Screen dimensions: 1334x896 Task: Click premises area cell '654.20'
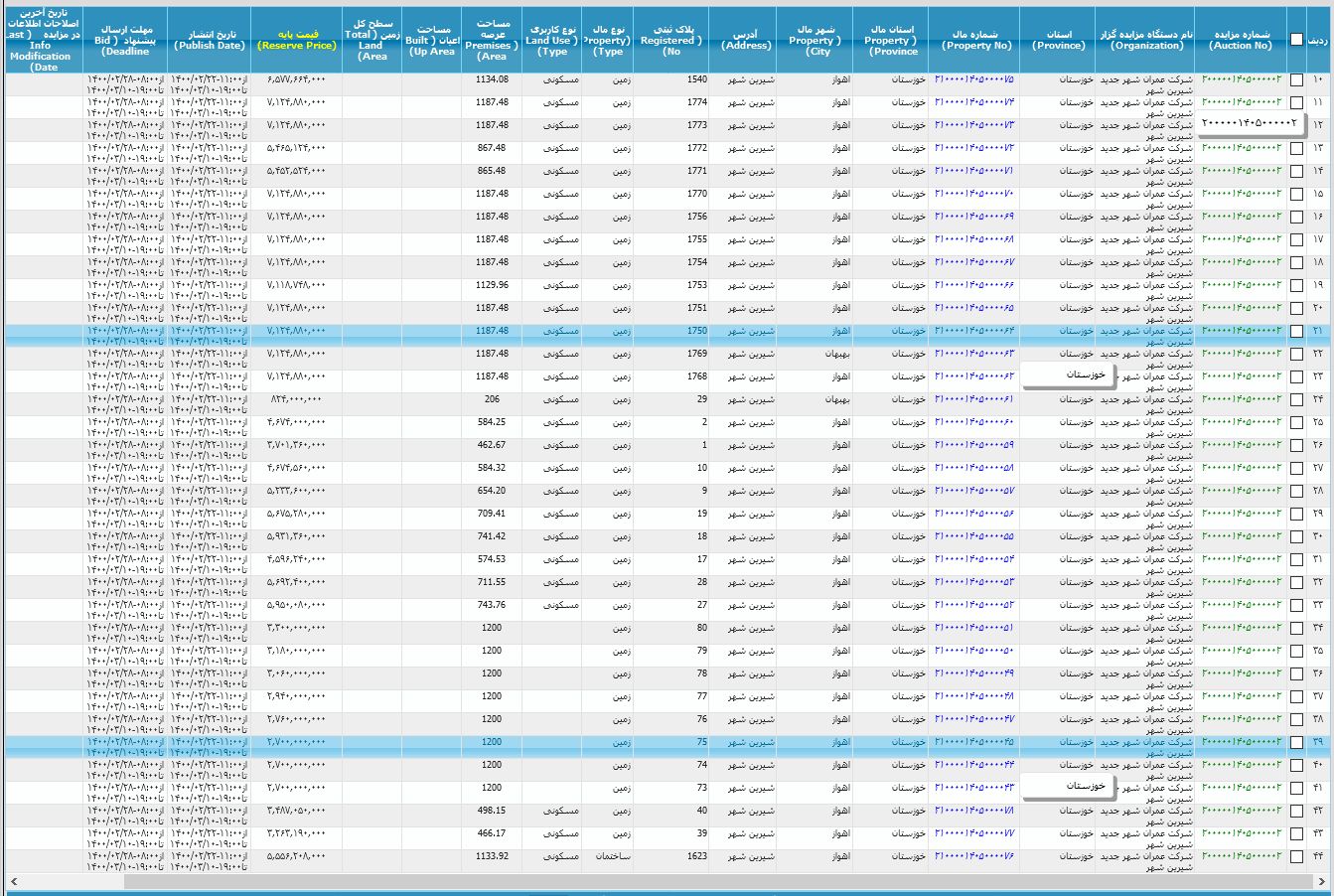click(492, 491)
